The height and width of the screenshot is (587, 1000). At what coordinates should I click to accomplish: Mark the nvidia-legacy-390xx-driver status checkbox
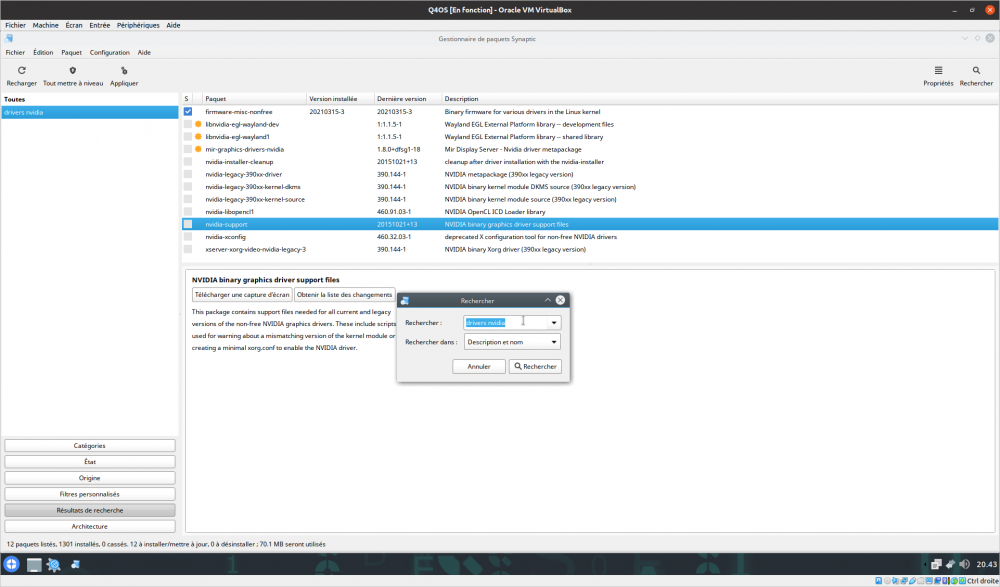point(188,174)
